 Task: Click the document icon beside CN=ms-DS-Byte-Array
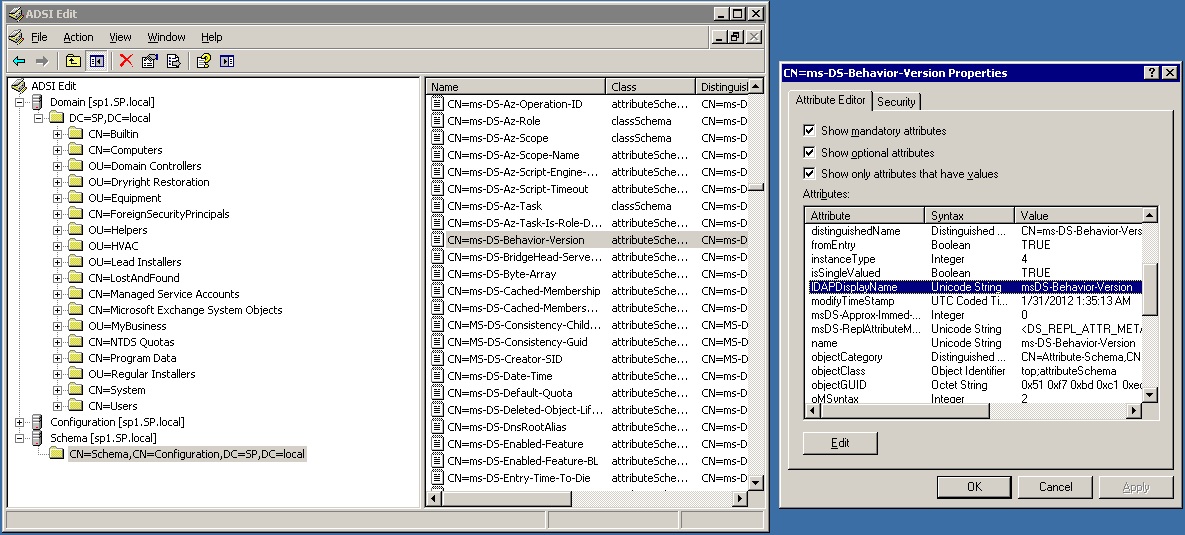coord(437,274)
